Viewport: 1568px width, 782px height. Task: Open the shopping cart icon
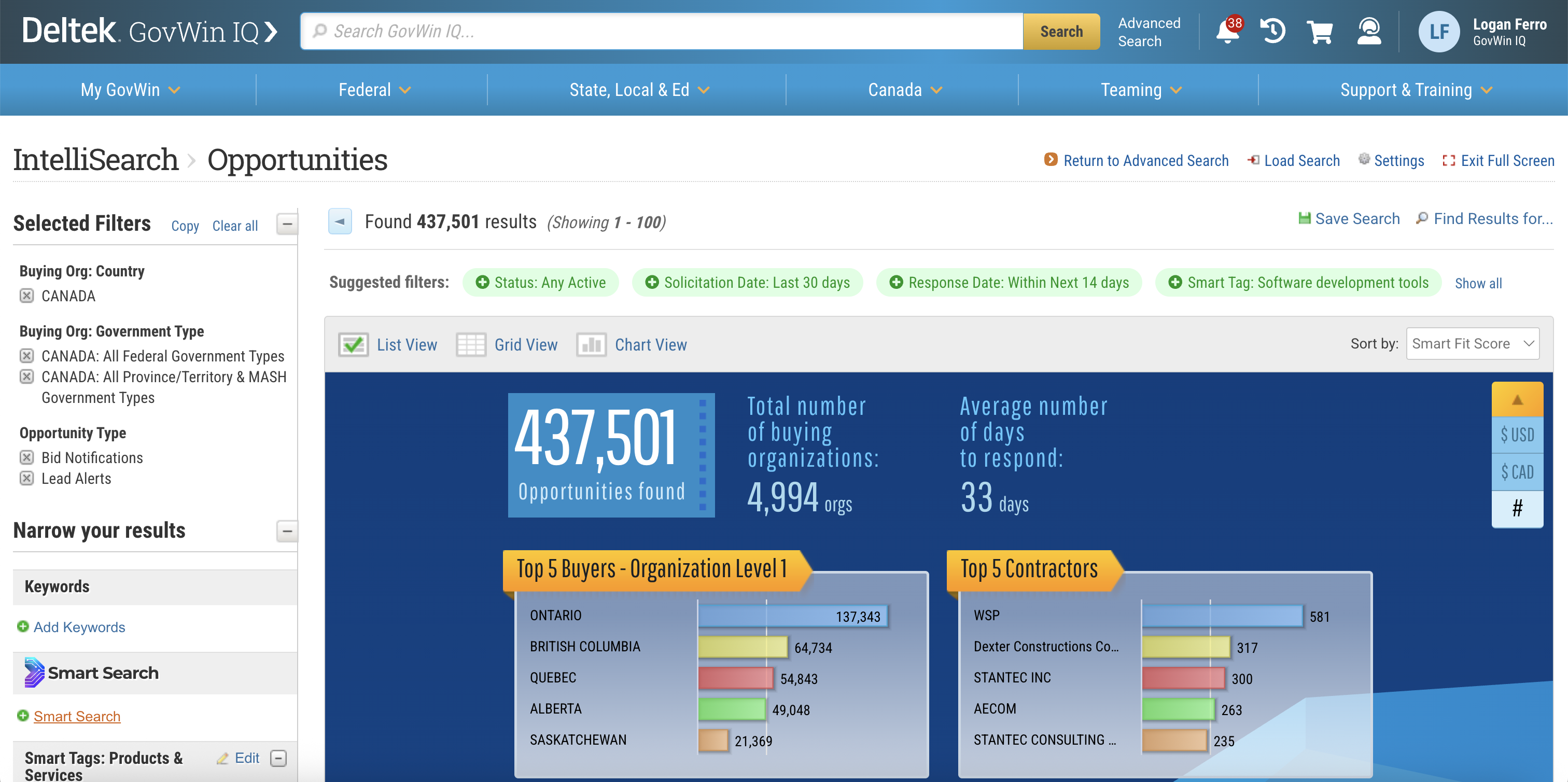1320,31
